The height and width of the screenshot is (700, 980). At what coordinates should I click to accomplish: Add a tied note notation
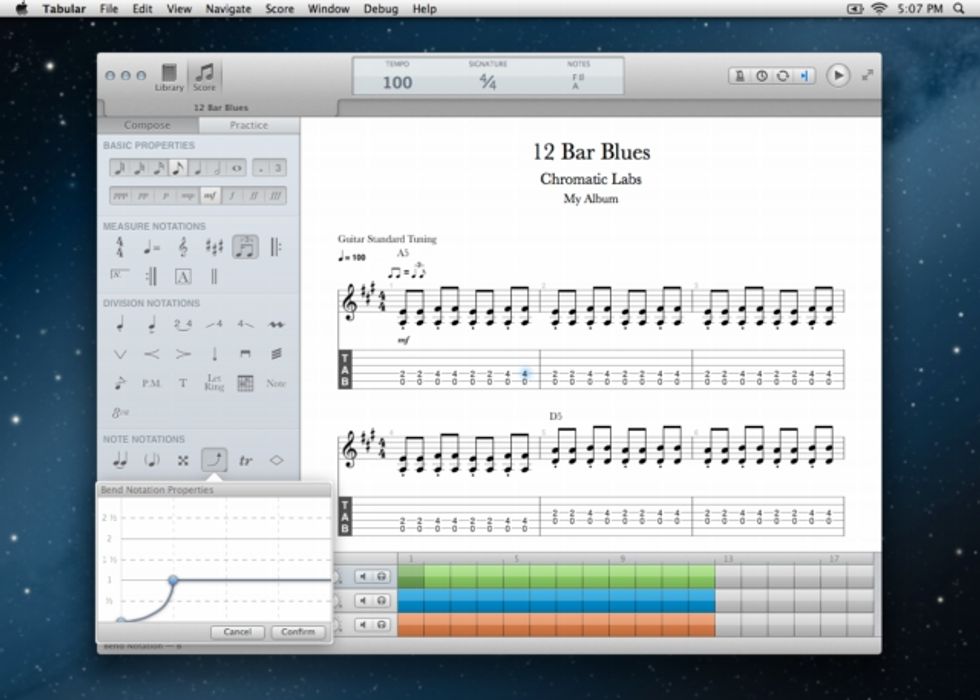coord(119,461)
